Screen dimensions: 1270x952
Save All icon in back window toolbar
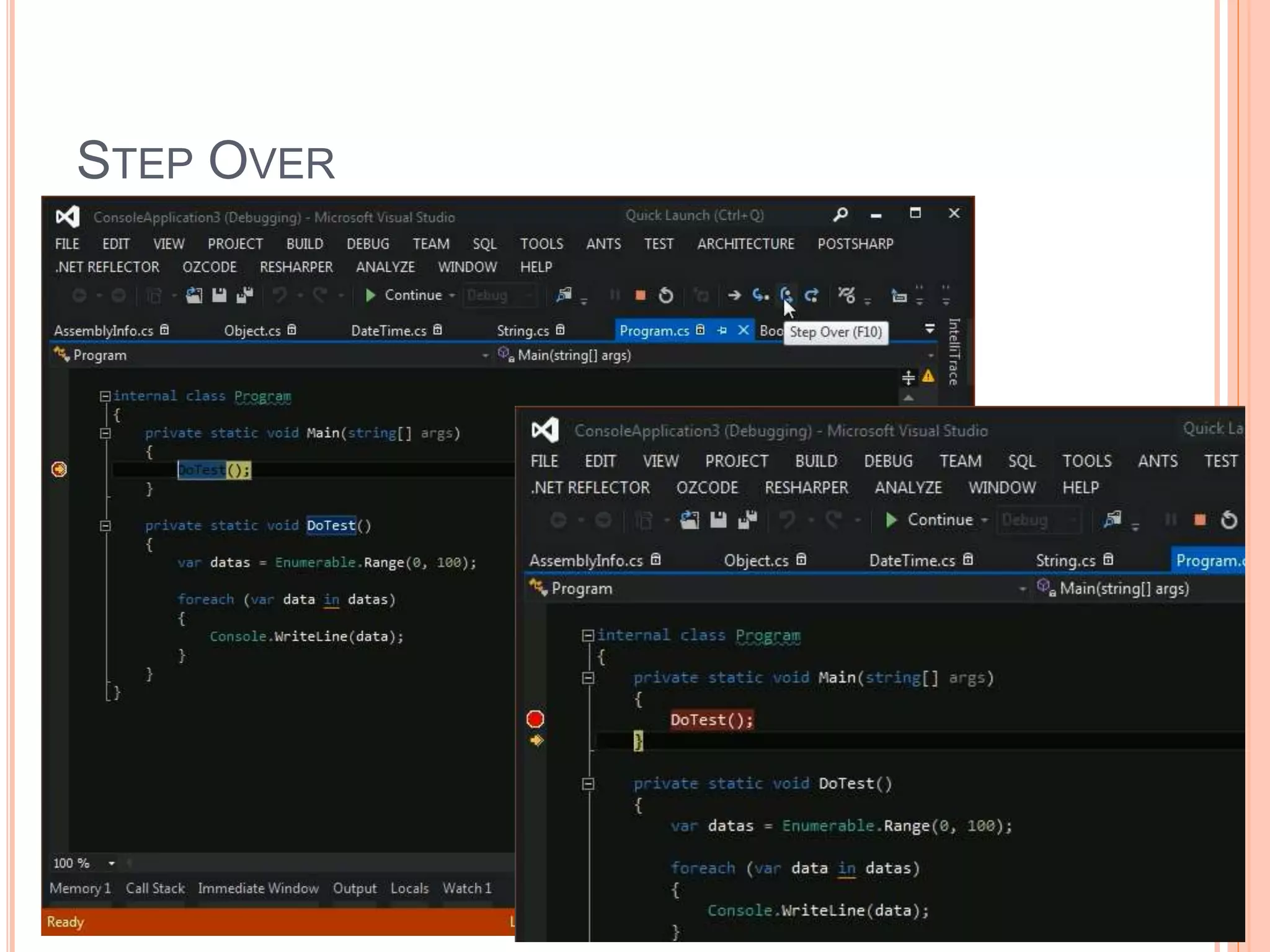[245, 296]
